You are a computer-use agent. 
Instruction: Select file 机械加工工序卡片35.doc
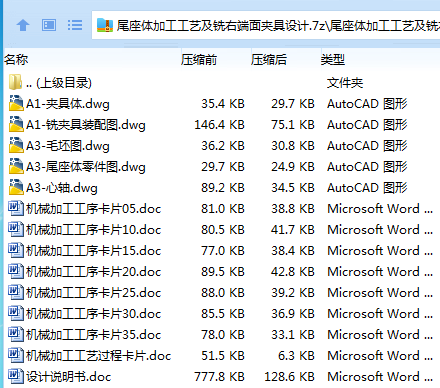[93, 335]
